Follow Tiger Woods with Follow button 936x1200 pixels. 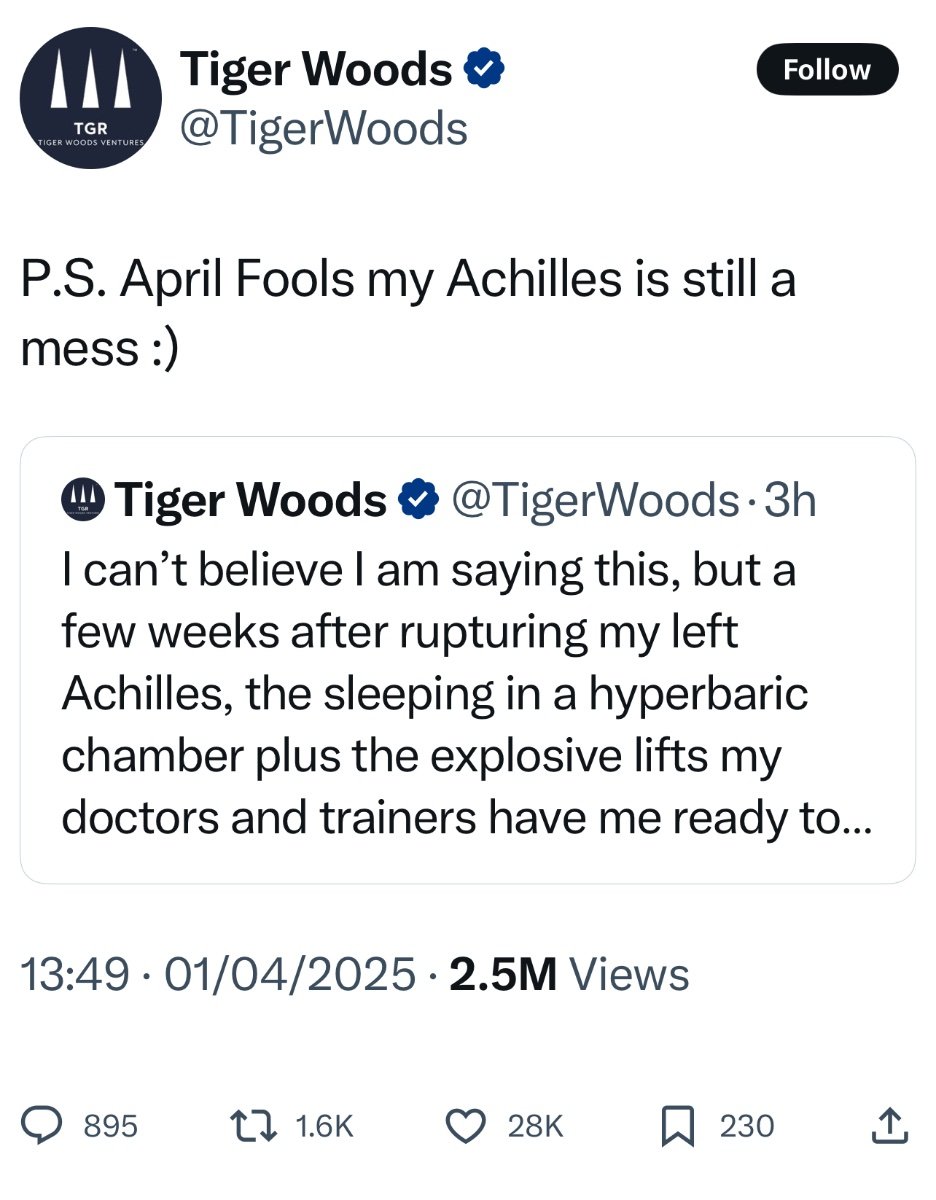[x=827, y=69]
